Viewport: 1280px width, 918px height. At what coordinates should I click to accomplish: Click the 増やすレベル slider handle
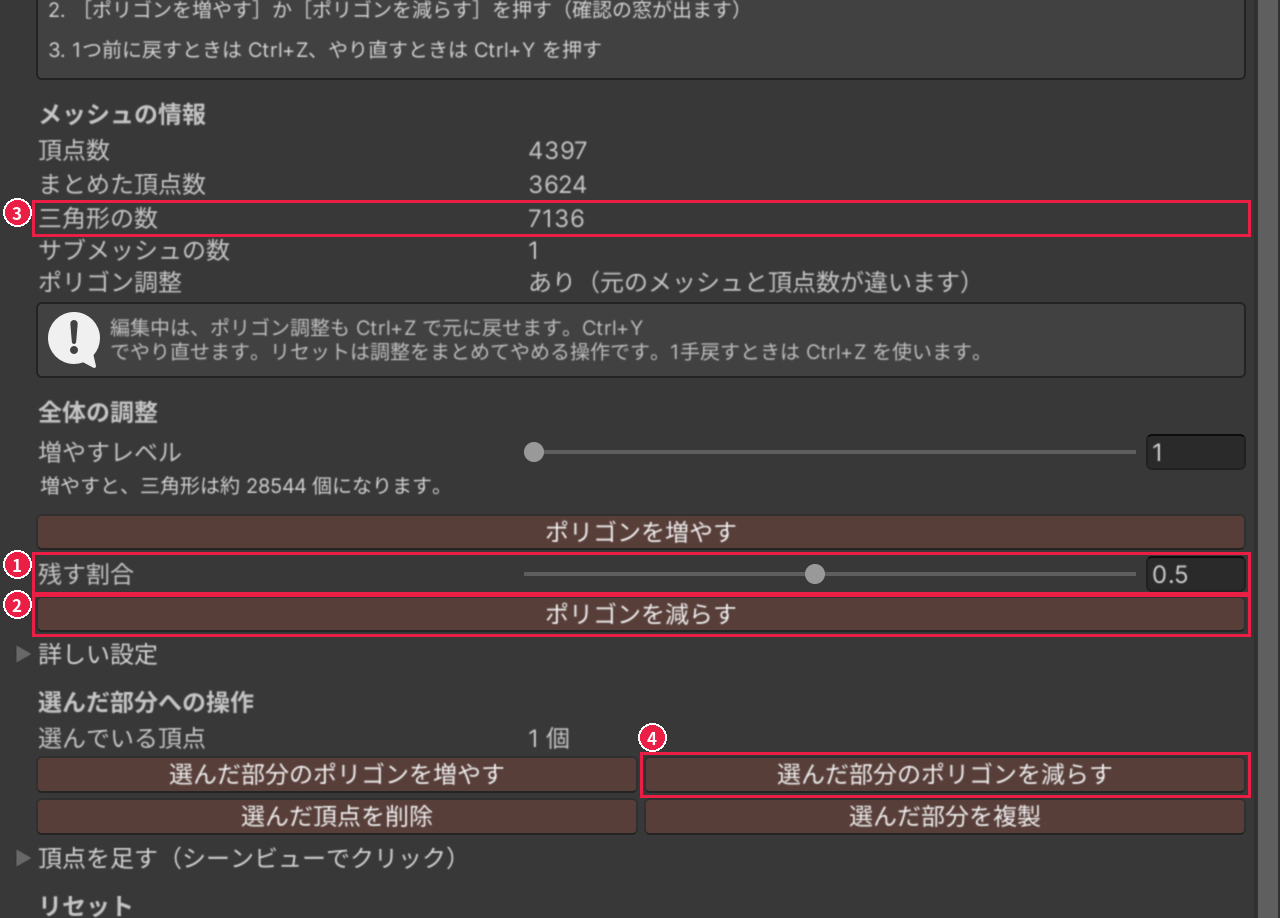(534, 452)
